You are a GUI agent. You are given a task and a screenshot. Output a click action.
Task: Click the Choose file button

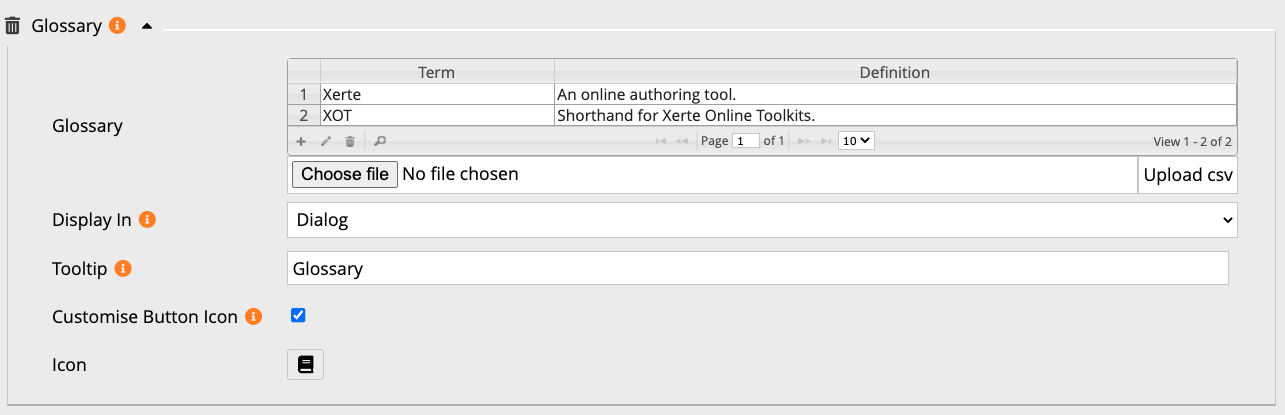[345, 174]
